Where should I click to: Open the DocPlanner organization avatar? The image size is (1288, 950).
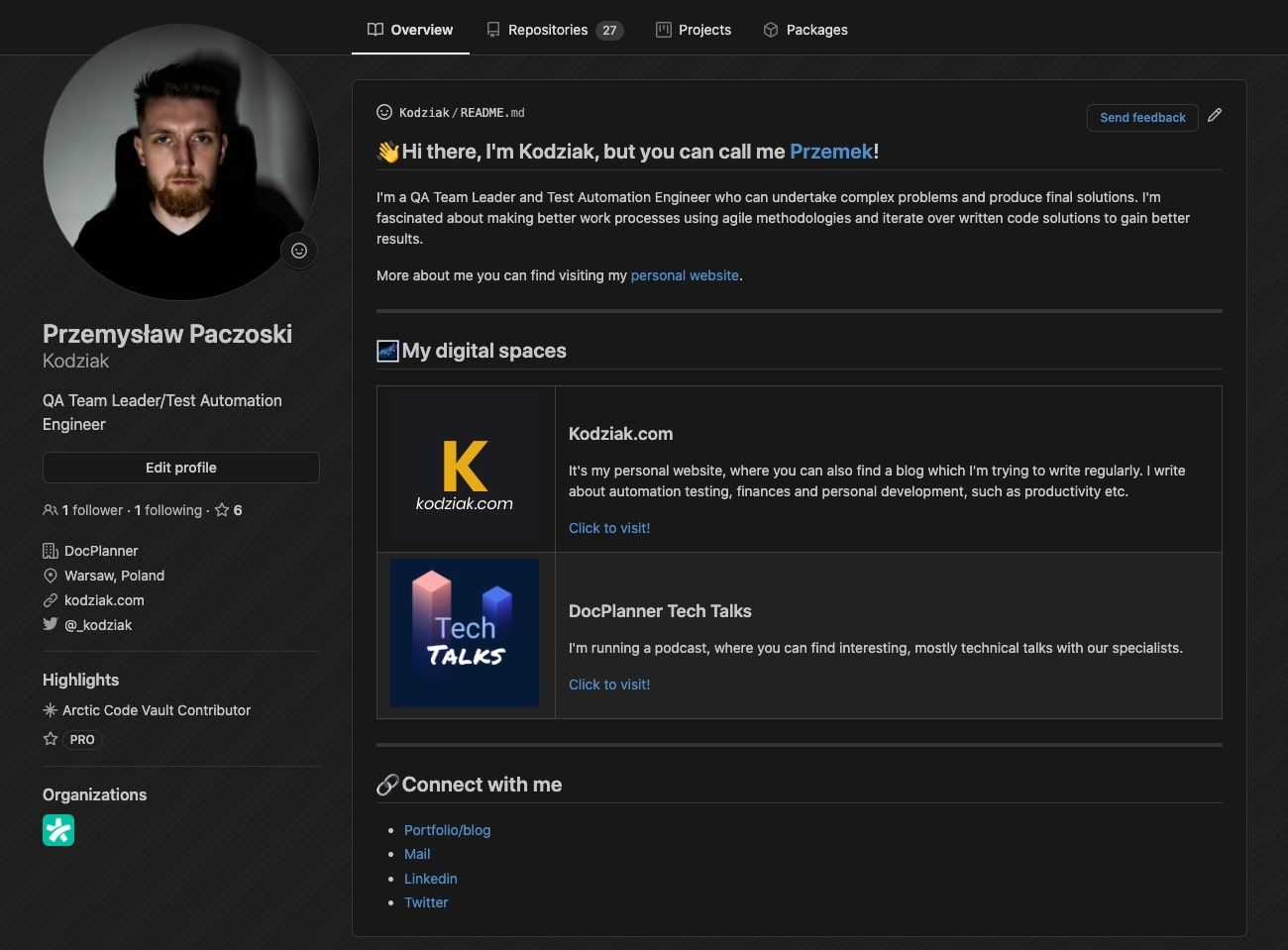point(58,830)
